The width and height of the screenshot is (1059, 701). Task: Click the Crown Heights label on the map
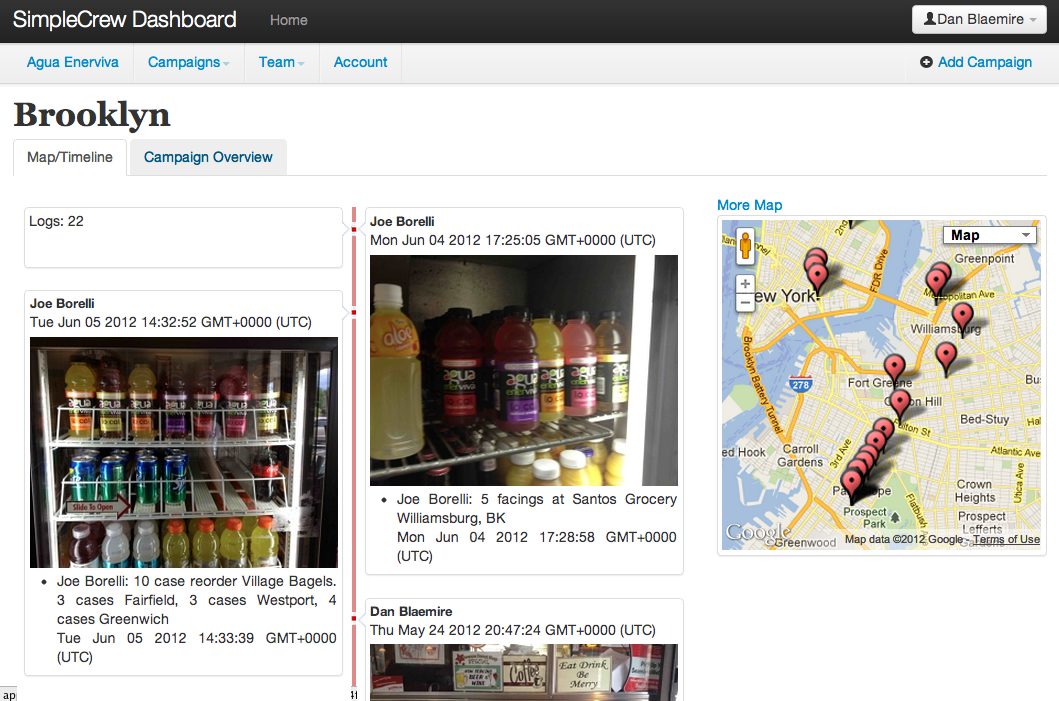(975, 491)
